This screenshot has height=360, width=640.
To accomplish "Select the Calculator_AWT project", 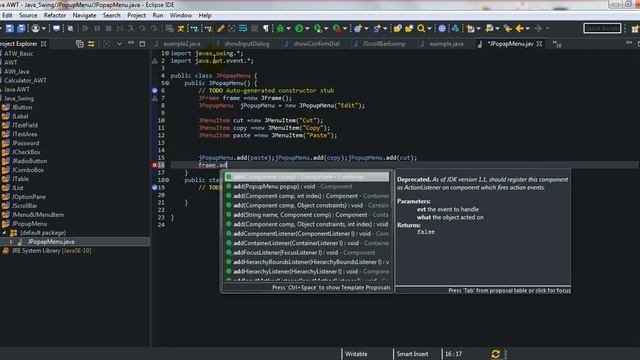I will 25,80.
